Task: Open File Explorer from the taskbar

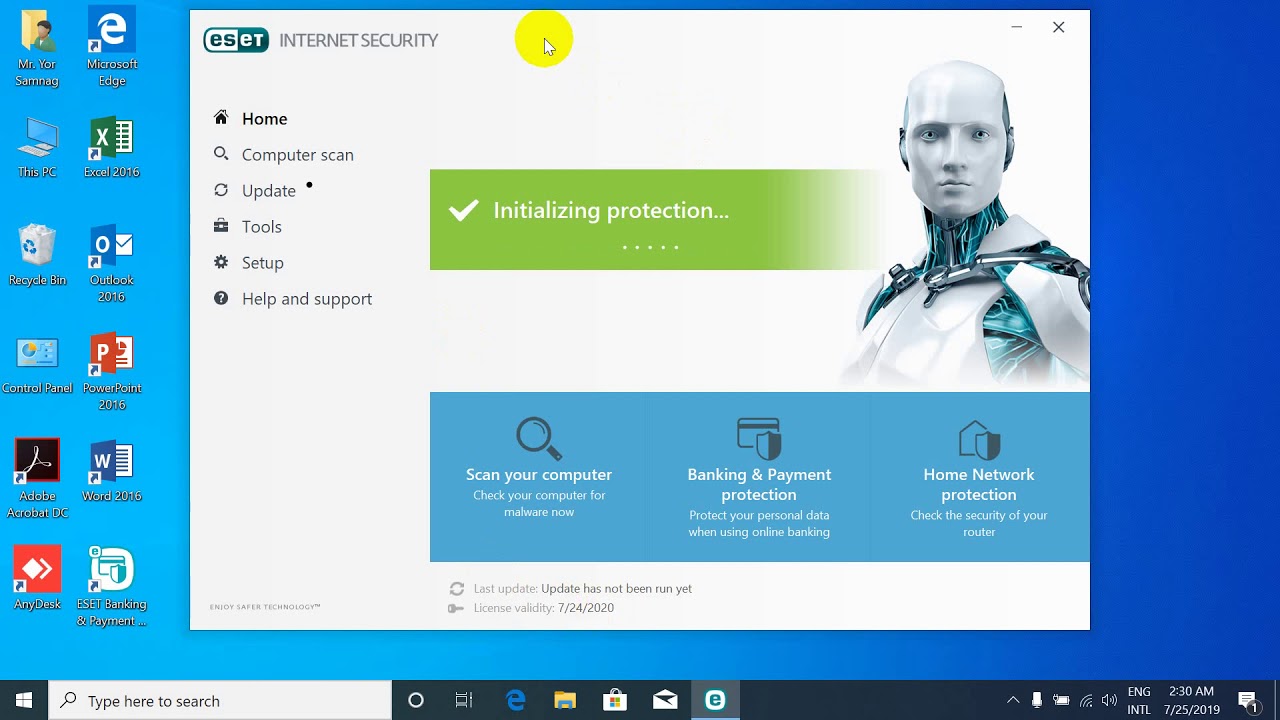Action: pos(565,700)
